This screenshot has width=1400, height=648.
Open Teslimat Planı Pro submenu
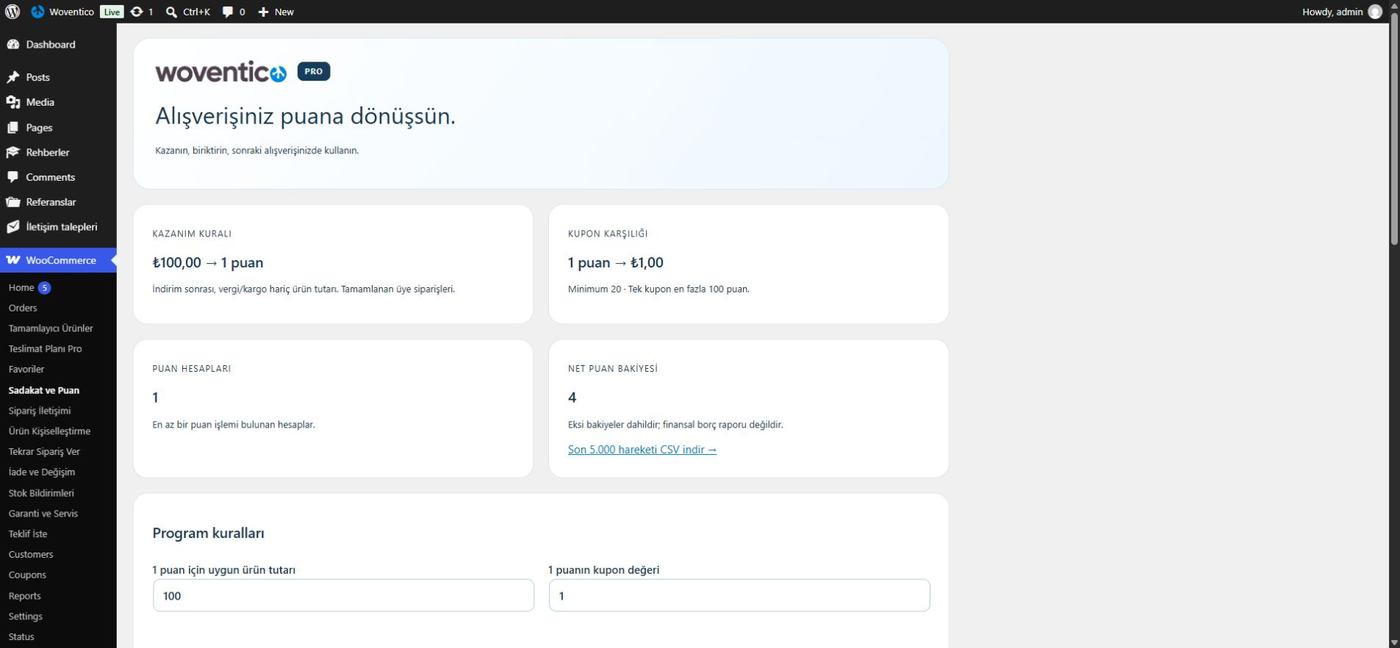pos(45,349)
